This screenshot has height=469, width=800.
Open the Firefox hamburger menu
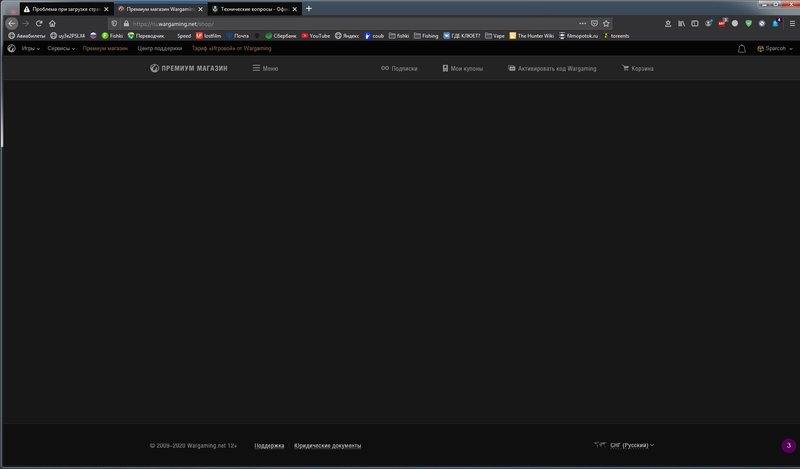[x=792, y=23]
